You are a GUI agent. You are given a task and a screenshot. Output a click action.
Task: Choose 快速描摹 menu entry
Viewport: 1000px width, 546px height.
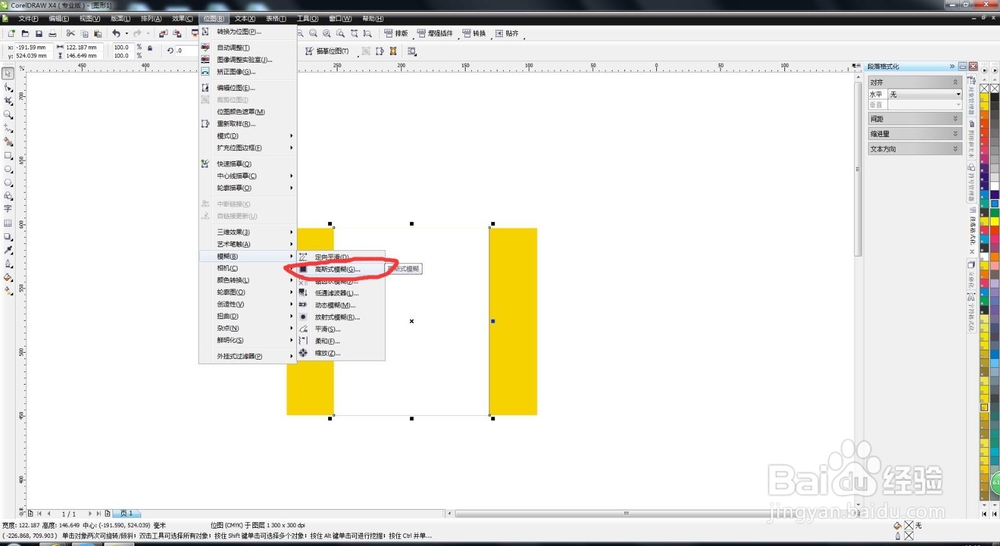coord(247,164)
